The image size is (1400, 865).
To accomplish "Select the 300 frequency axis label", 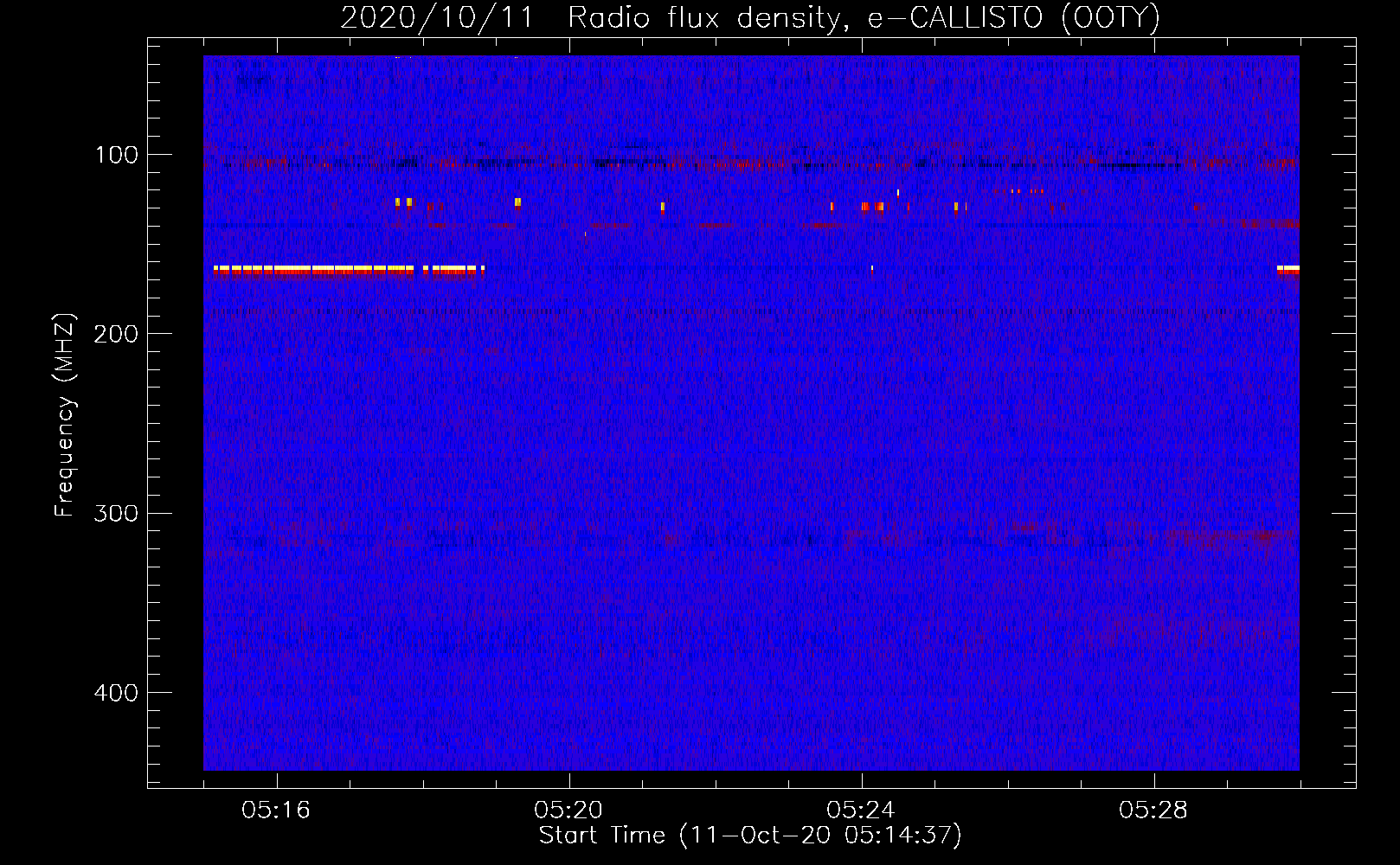I will tap(117, 513).
